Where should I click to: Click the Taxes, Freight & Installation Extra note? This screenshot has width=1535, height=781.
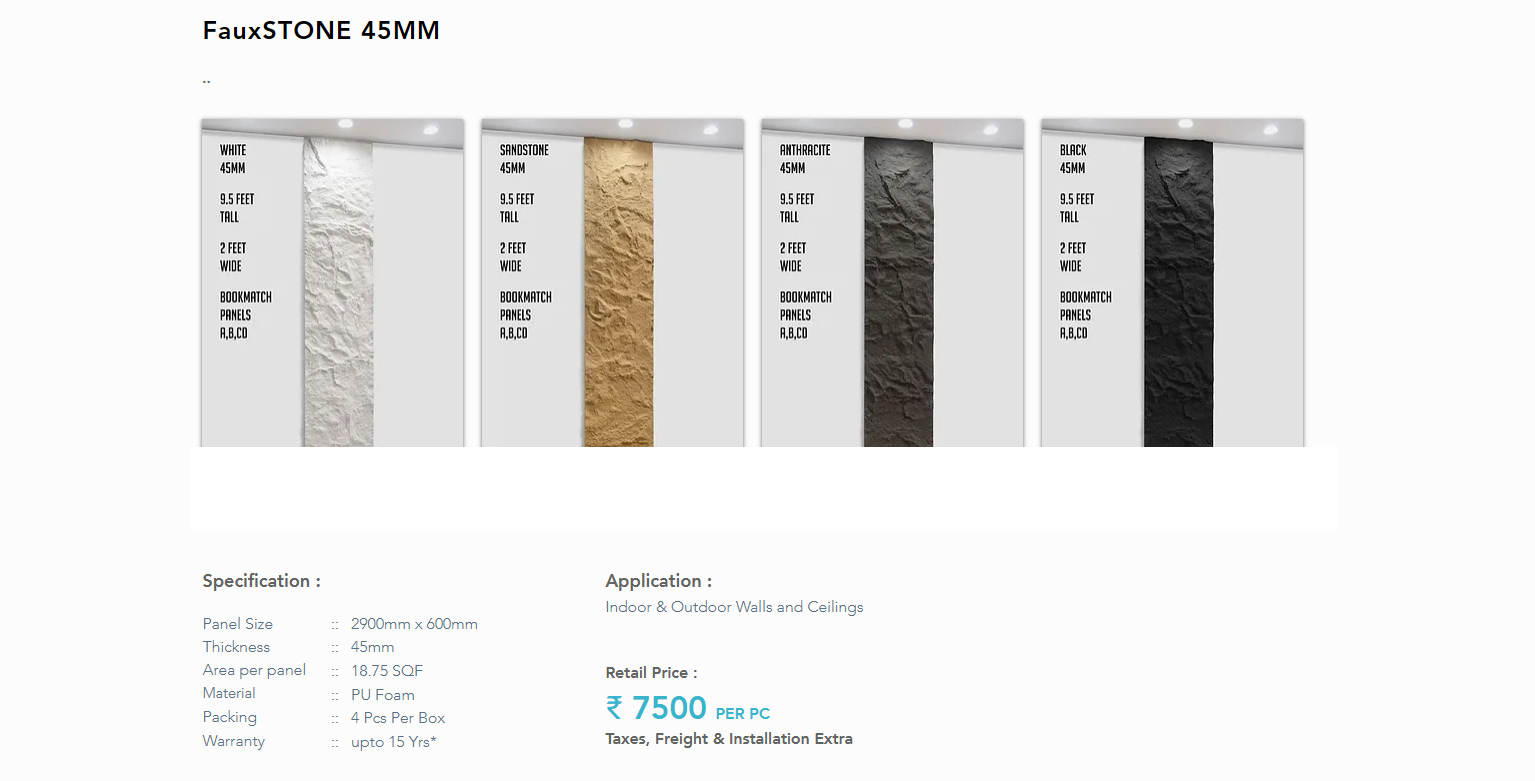(729, 739)
